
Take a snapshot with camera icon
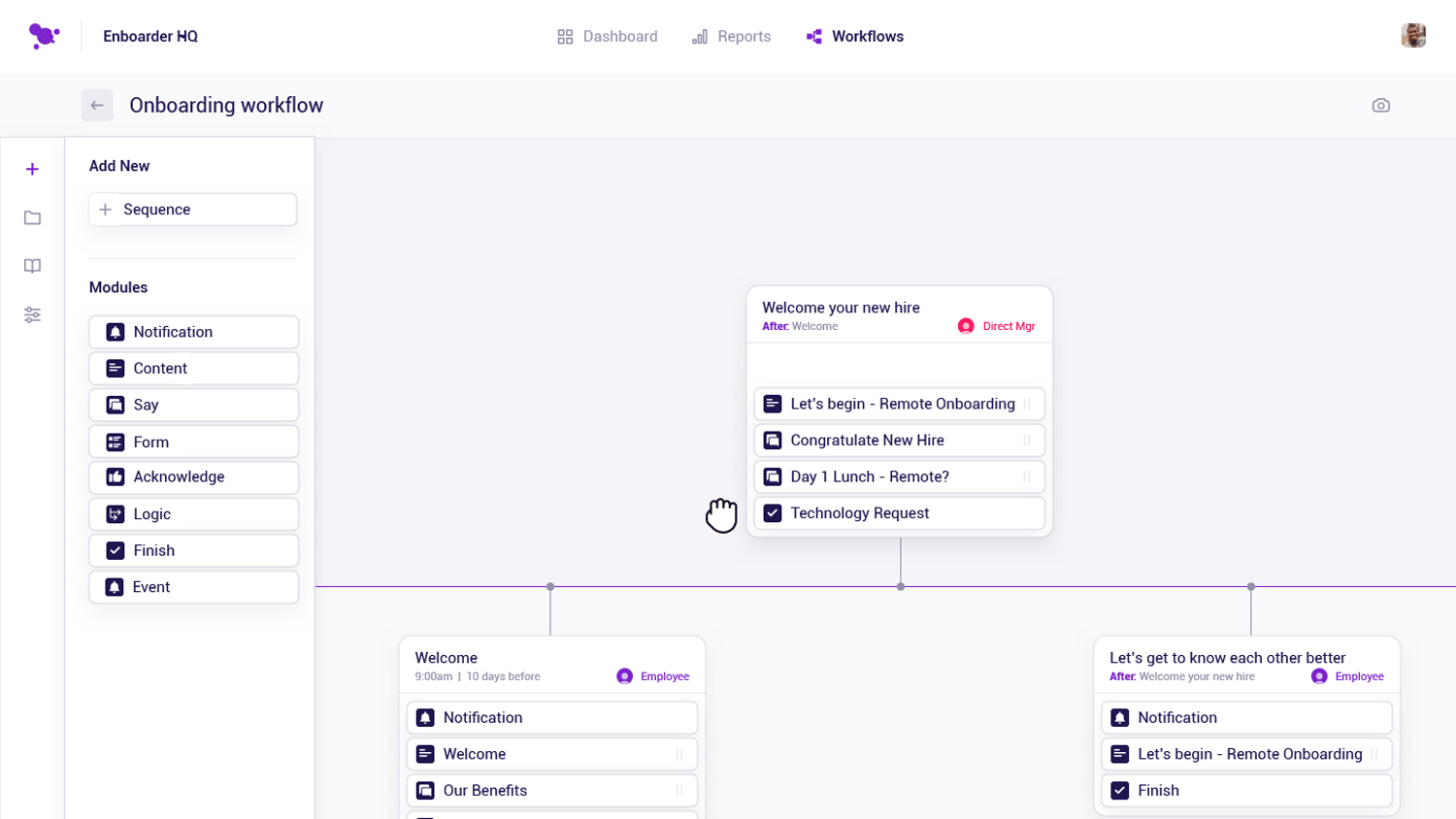(1381, 106)
